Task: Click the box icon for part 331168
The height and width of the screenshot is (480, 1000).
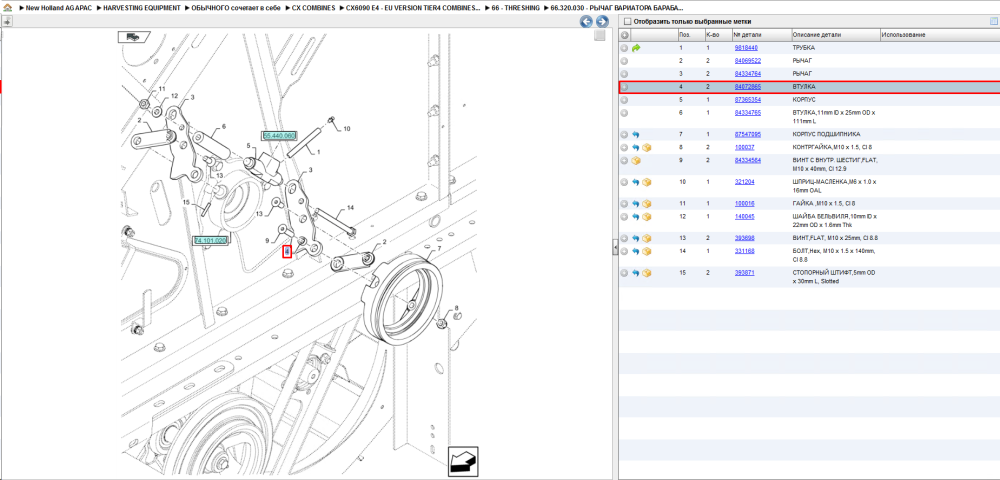Action: click(647, 251)
